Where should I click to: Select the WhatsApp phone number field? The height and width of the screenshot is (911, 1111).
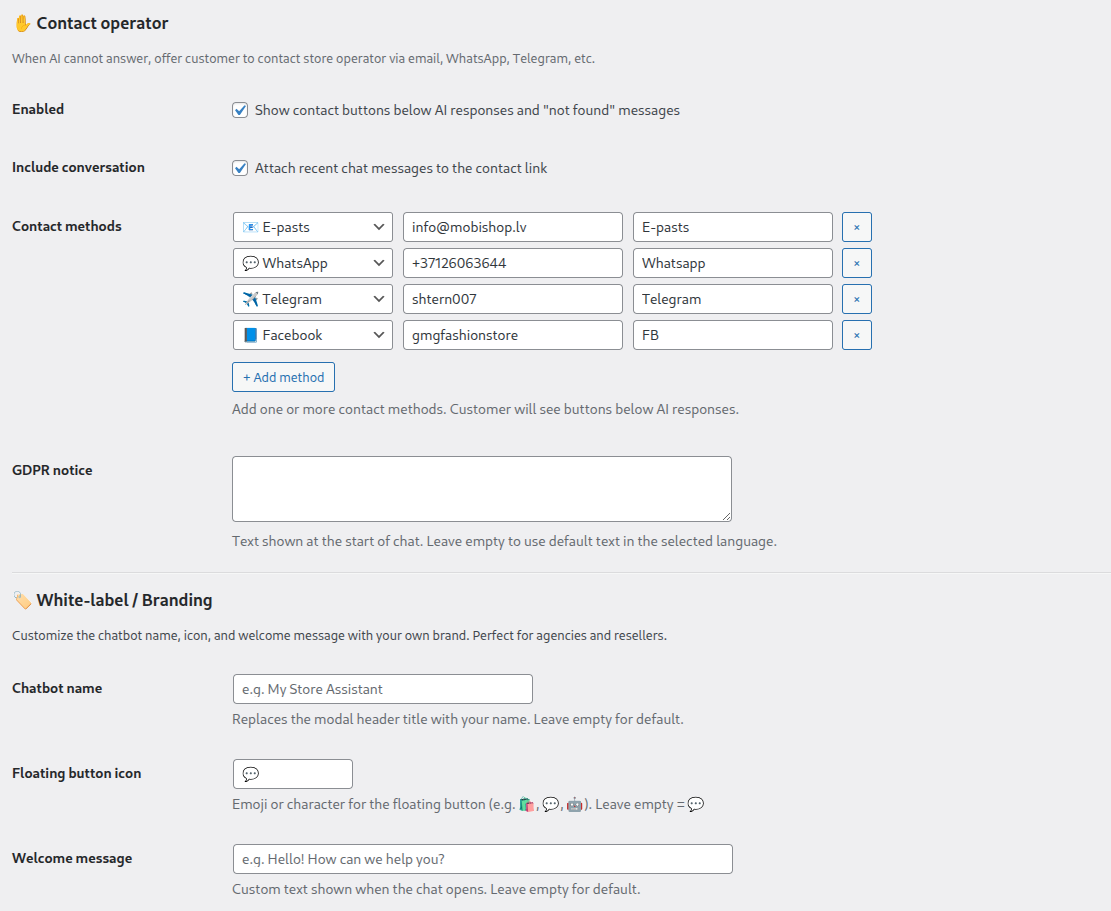(x=512, y=264)
